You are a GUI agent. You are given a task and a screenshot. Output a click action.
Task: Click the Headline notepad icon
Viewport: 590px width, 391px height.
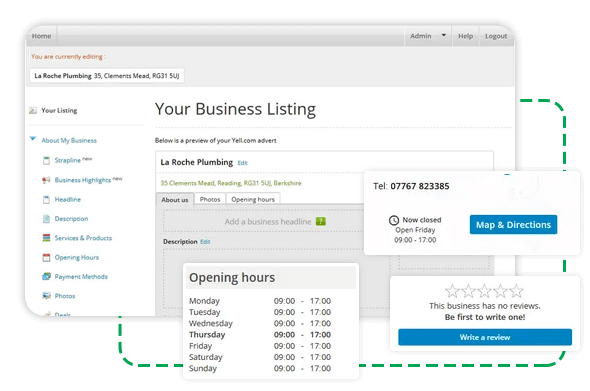point(46,199)
